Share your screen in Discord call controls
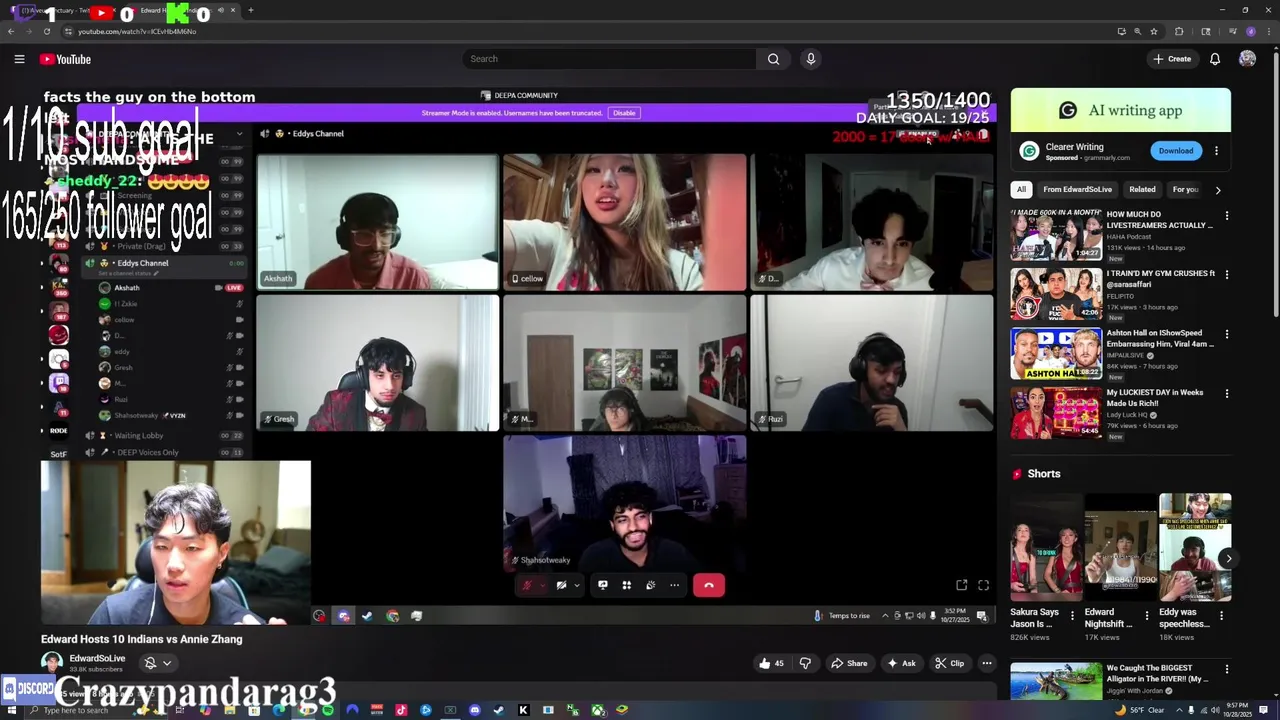Image resolution: width=1280 pixels, height=720 pixels. click(602, 585)
